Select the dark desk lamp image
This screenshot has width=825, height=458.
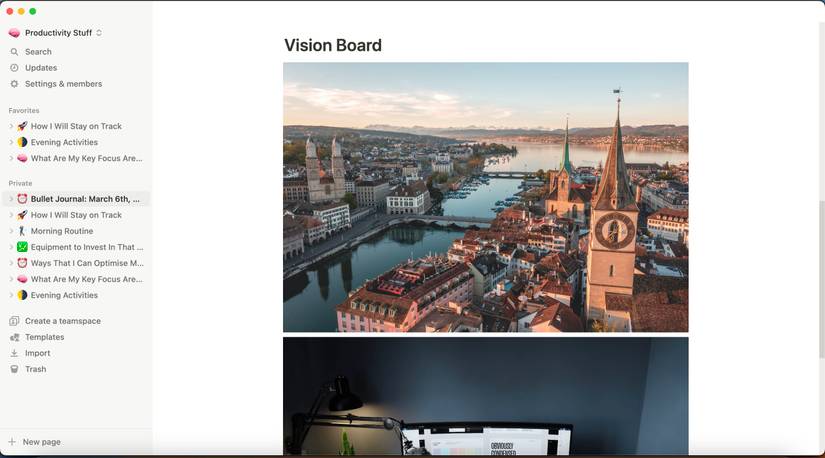pyautogui.click(x=486, y=396)
